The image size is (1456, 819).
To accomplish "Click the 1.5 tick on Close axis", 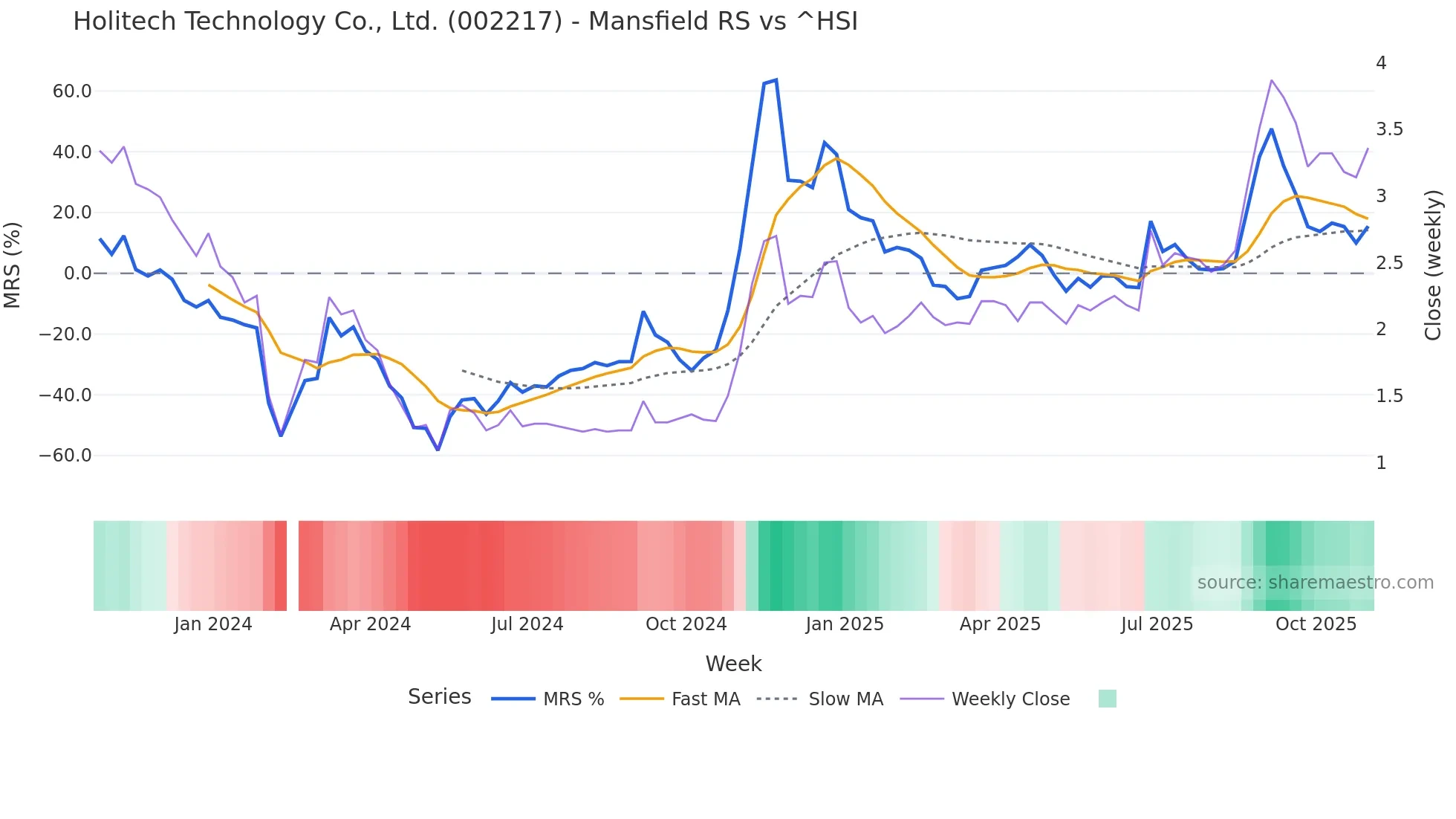I will [x=1389, y=396].
